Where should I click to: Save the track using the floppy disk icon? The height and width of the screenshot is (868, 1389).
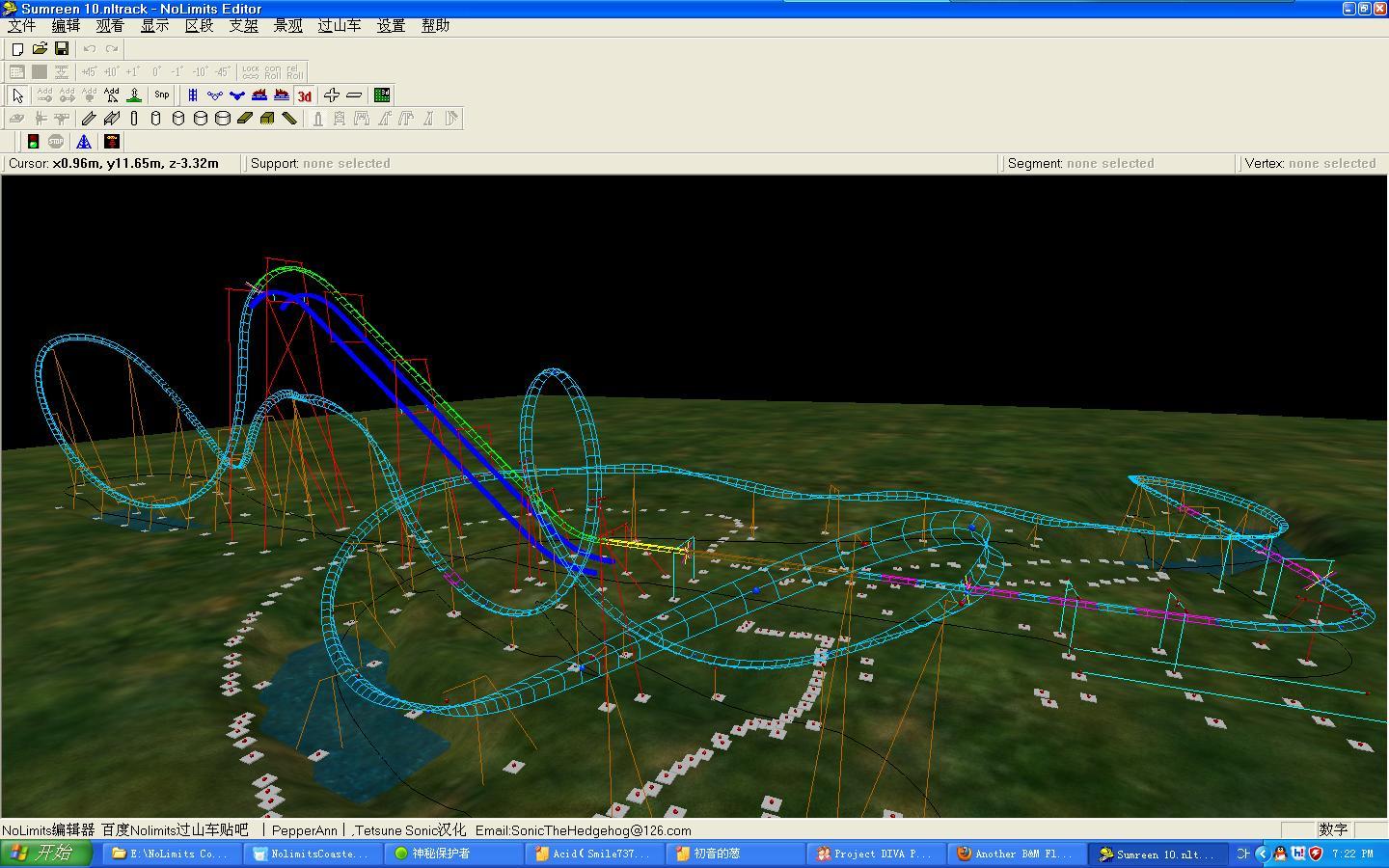click(x=62, y=48)
